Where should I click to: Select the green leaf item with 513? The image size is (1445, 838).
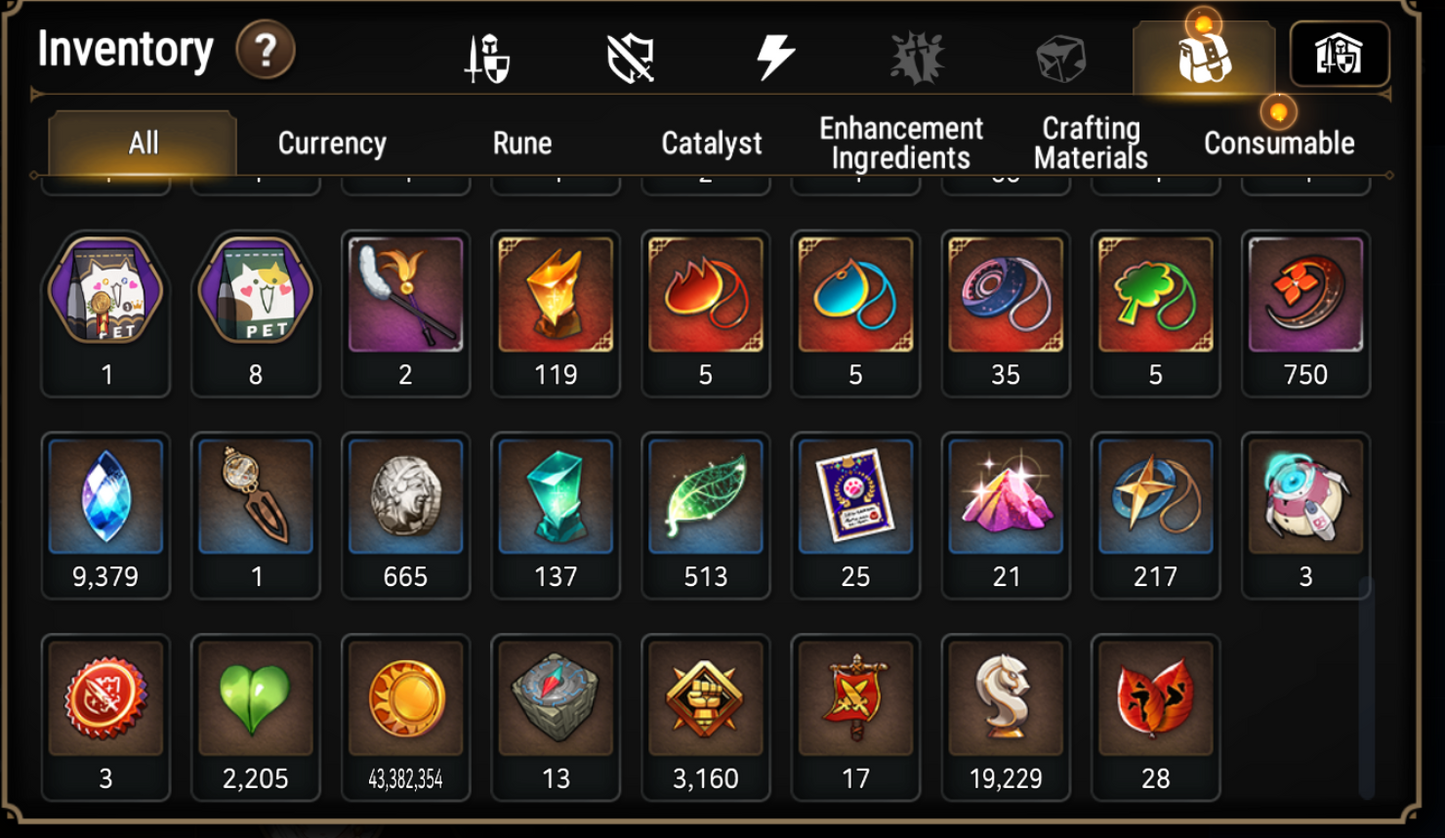[706, 516]
